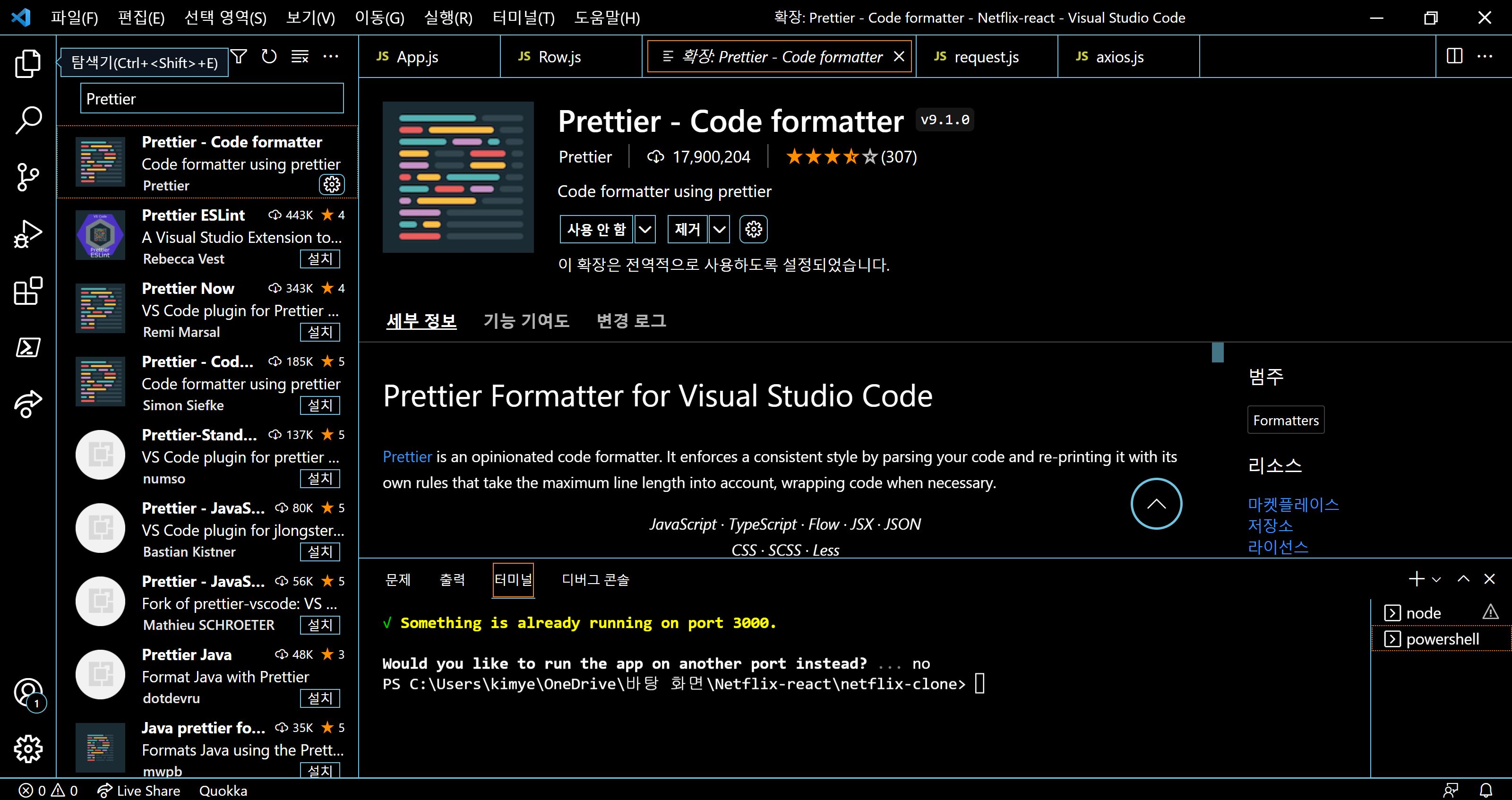The height and width of the screenshot is (800, 1512).
Task: Select the powershell terminal instance
Action: [x=1441, y=638]
